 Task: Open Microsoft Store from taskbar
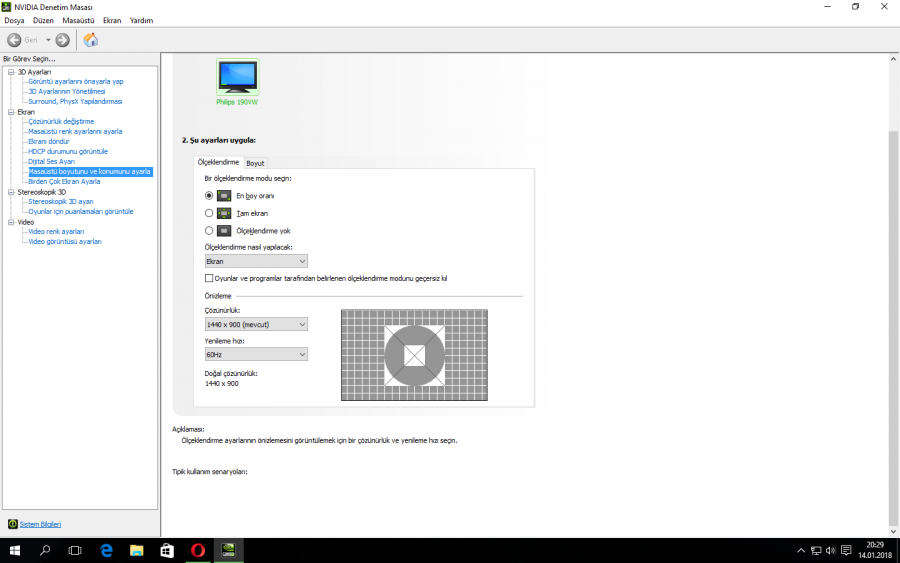click(167, 551)
